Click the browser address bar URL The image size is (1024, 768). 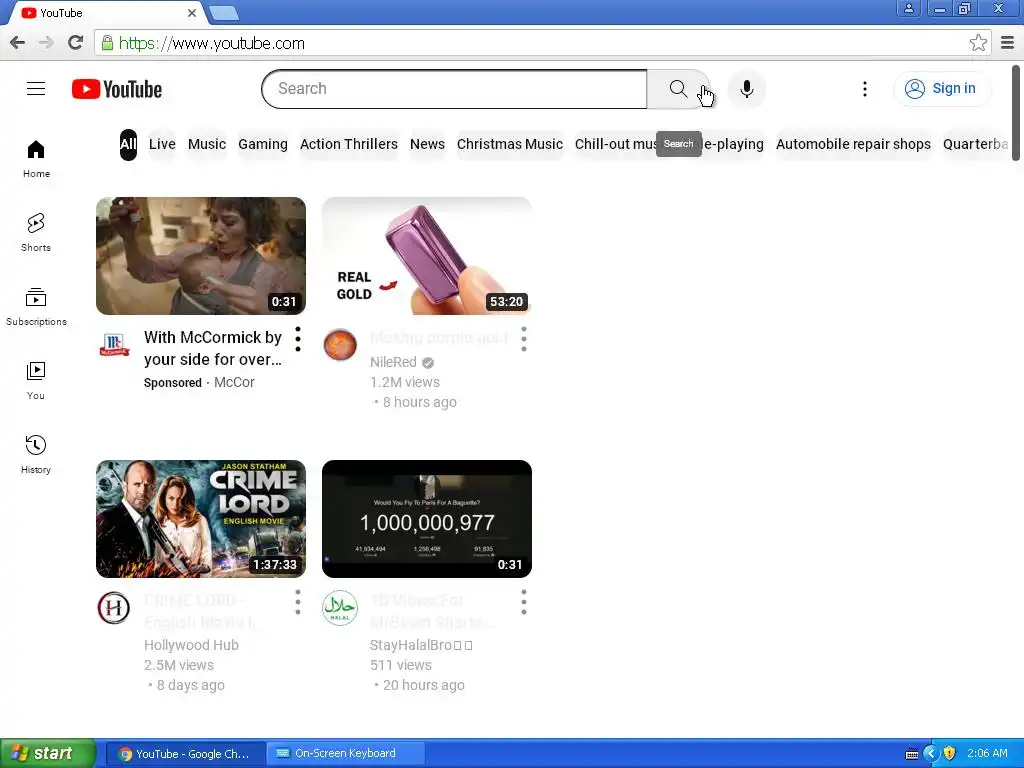click(x=212, y=43)
